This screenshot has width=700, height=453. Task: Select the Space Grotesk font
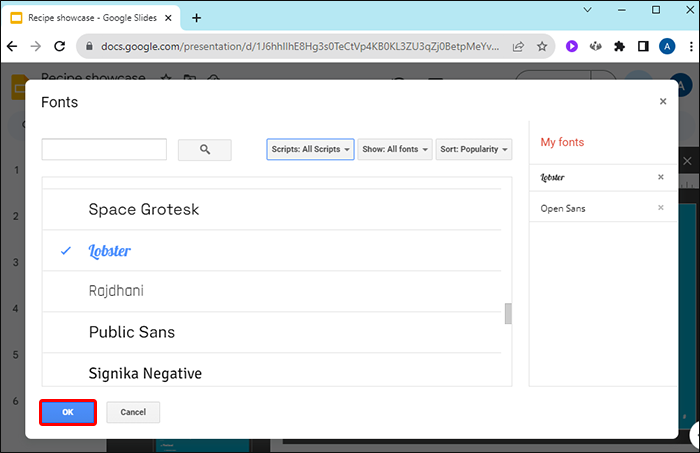click(x=144, y=210)
